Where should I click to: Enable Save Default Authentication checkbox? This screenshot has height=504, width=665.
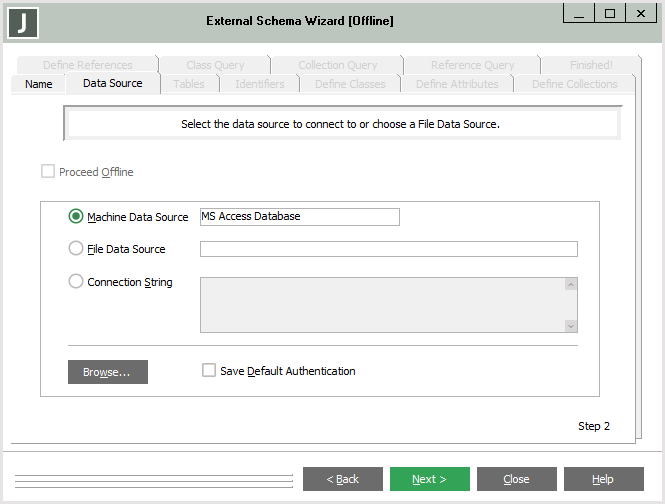(x=209, y=370)
